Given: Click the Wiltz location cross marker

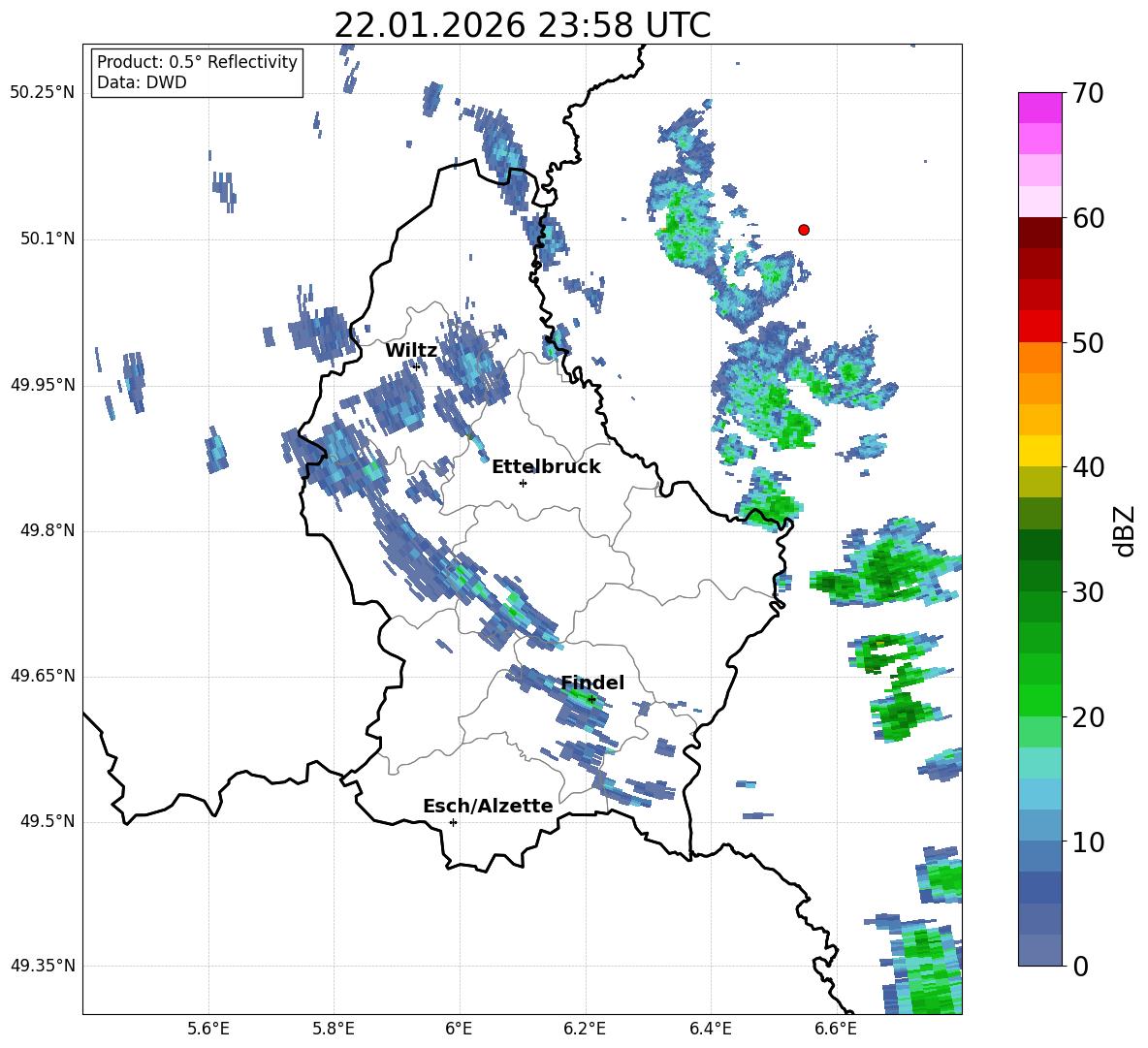Looking at the screenshot, I should click(417, 366).
